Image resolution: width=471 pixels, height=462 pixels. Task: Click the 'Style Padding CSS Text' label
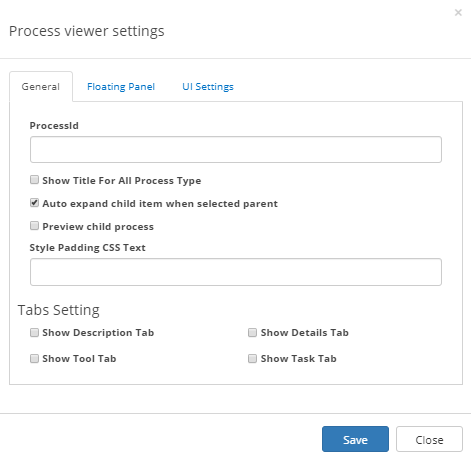(88, 248)
